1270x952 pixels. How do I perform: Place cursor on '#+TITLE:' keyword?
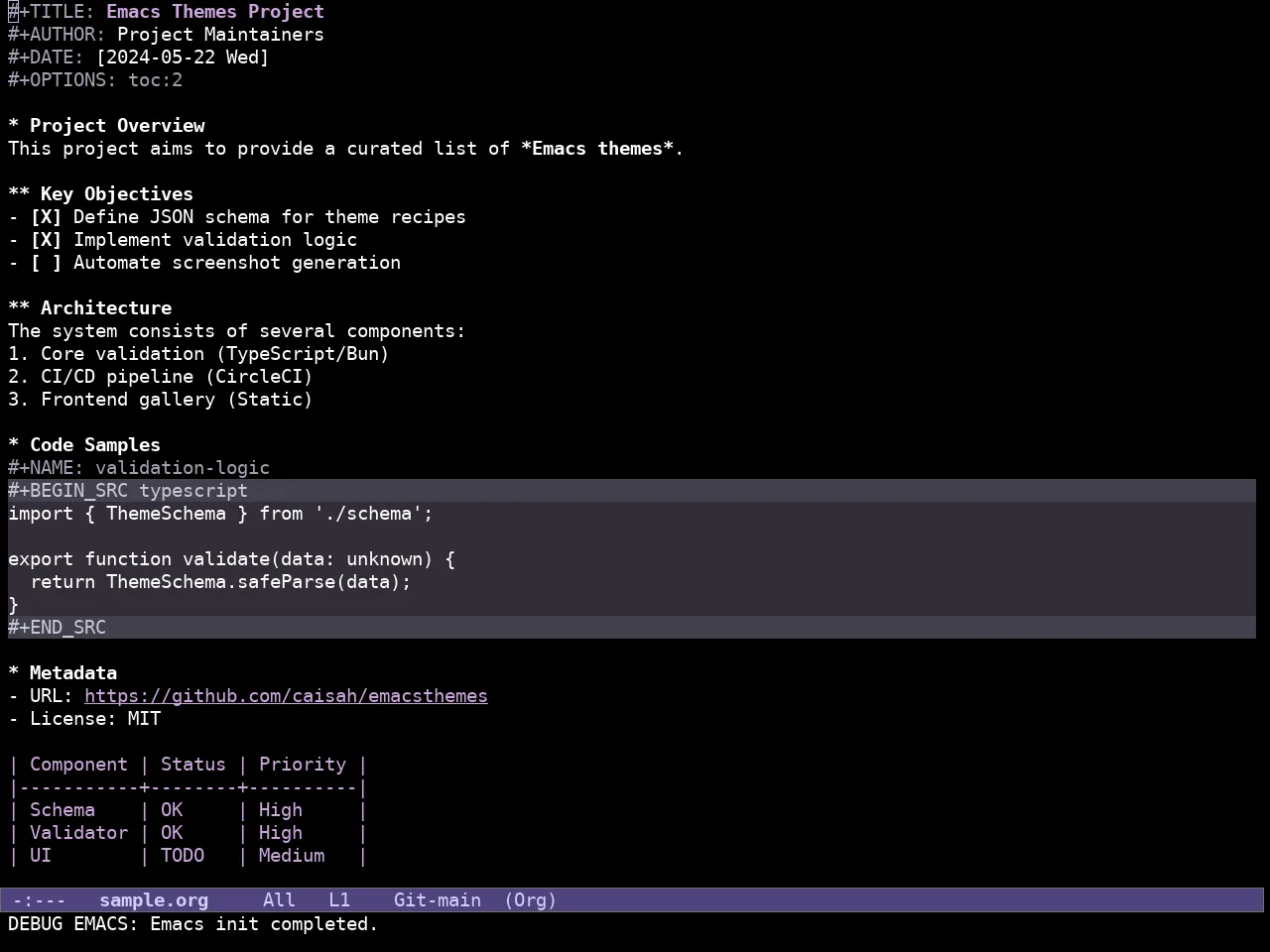(x=52, y=12)
